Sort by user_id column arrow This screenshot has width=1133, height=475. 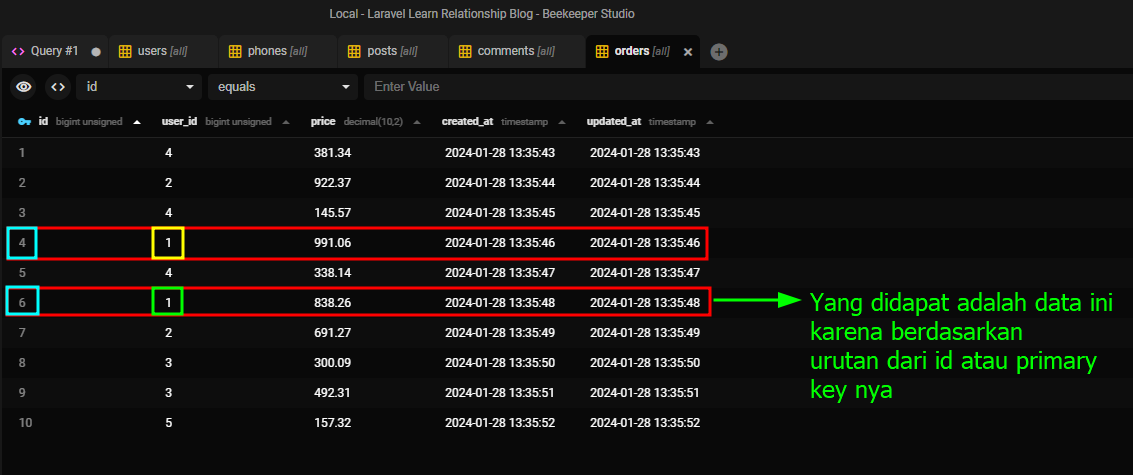(x=286, y=122)
